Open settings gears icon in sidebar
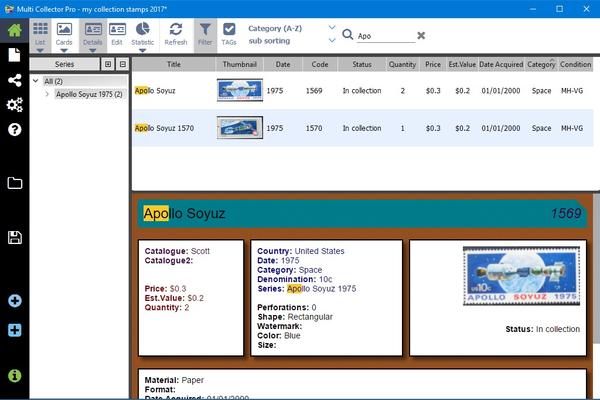The image size is (600, 400). pos(15,104)
